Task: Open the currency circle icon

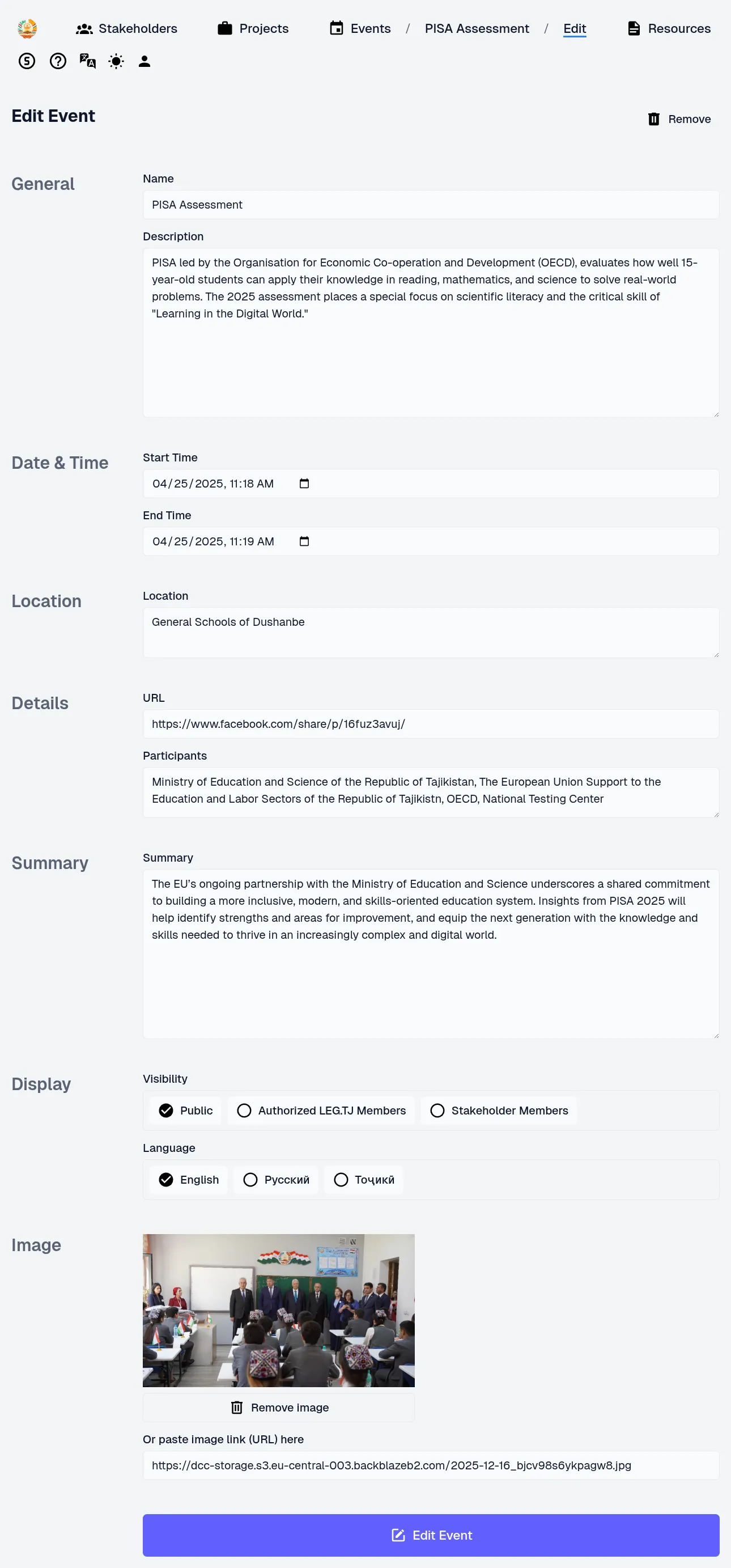Action: [x=27, y=61]
